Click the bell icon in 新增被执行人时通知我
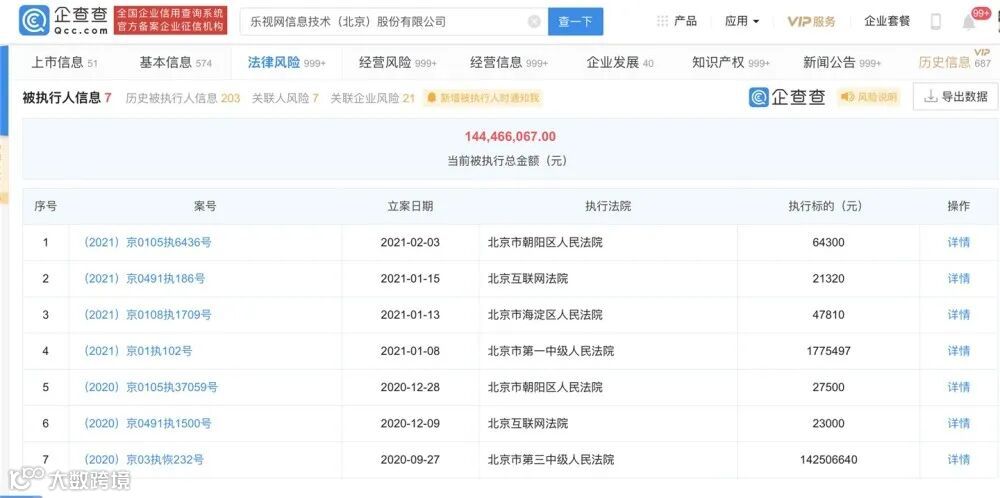Viewport: 1000px width, 498px height. pyautogui.click(x=432, y=98)
